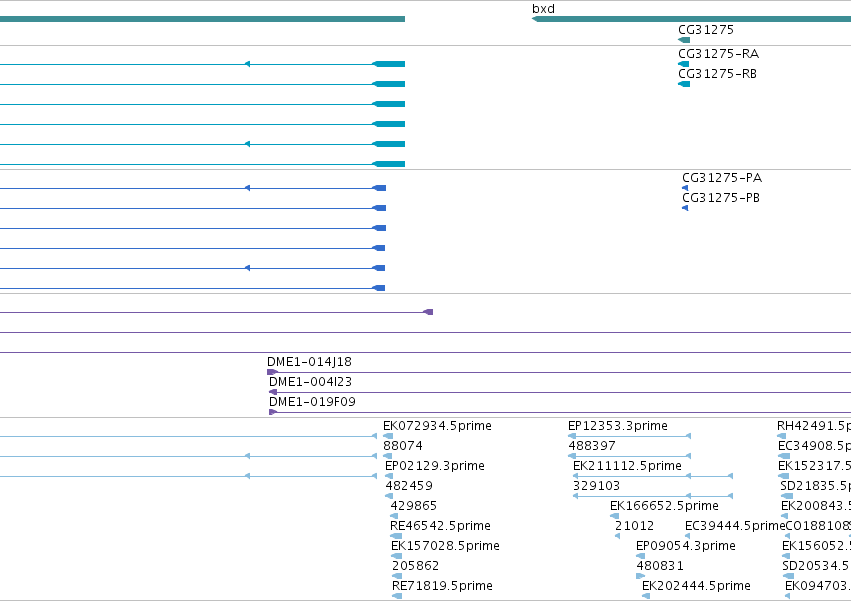Select feature label 205862

click(x=415, y=566)
